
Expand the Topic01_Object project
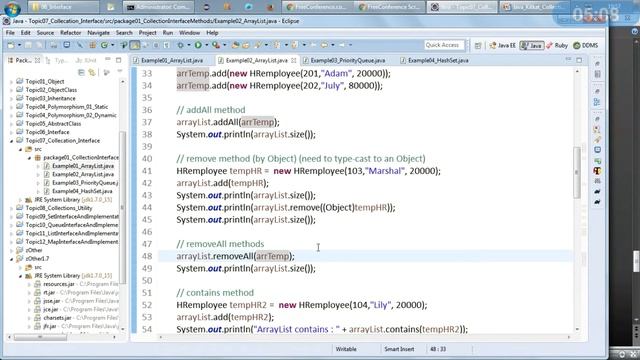click(11, 82)
